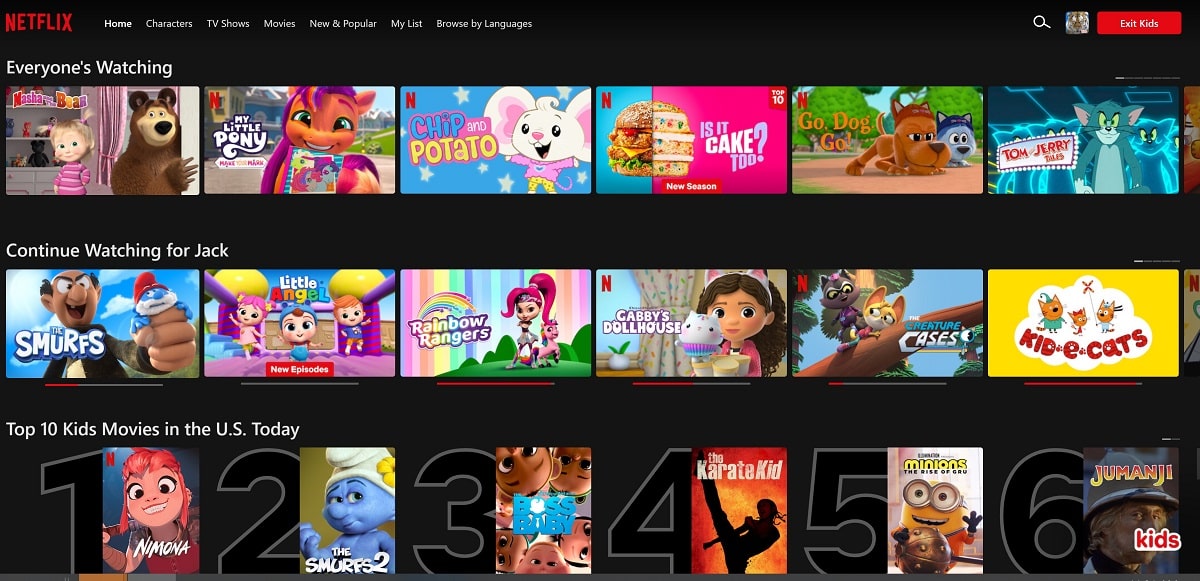Open the My Little Pony thumbnail

[299, 140]
